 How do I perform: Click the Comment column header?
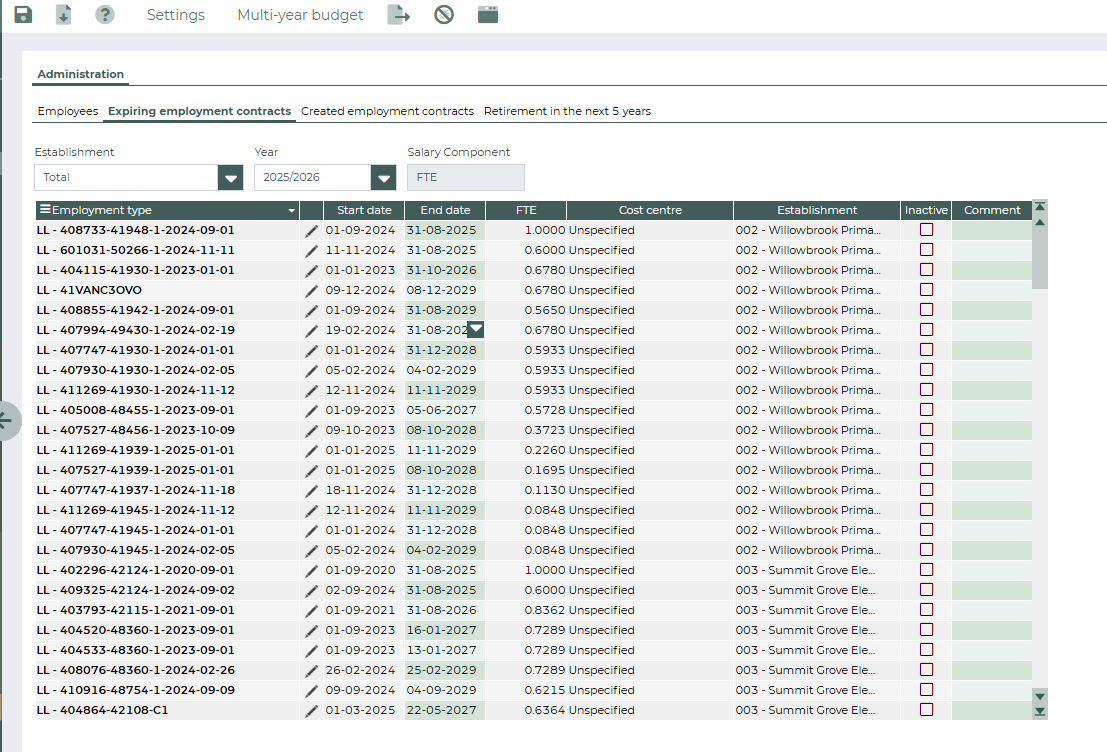click(x=992, y=210)
